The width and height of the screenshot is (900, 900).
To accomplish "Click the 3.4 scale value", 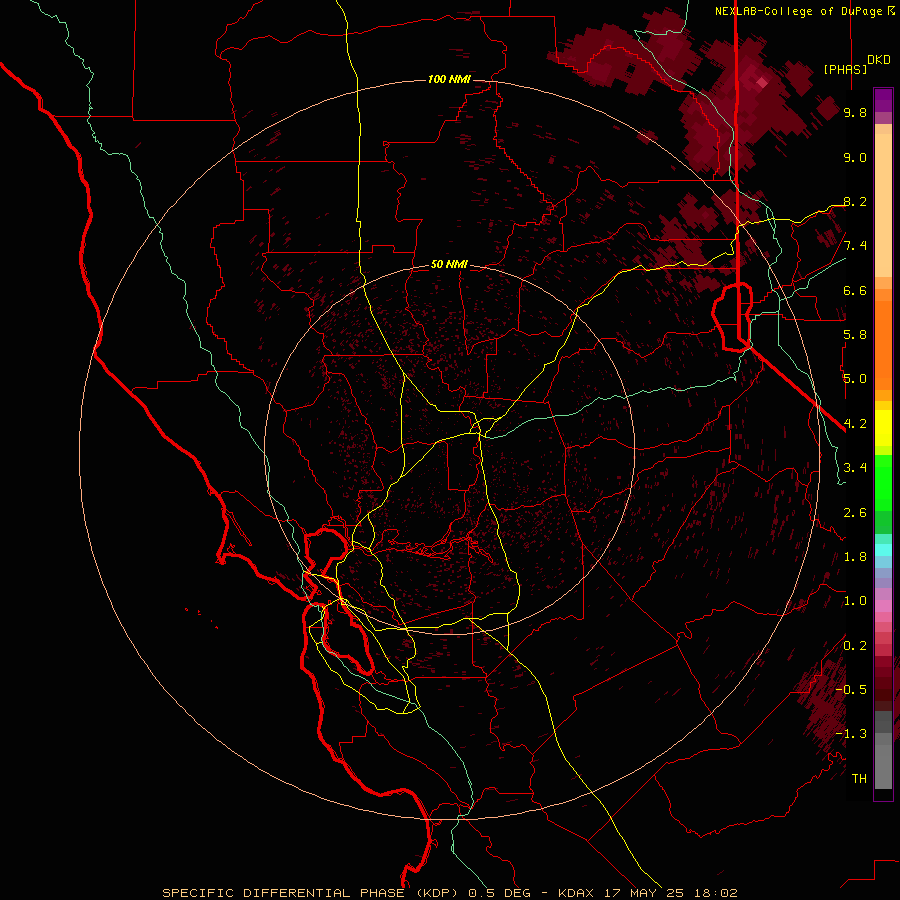I will click(x=855, y=468).
